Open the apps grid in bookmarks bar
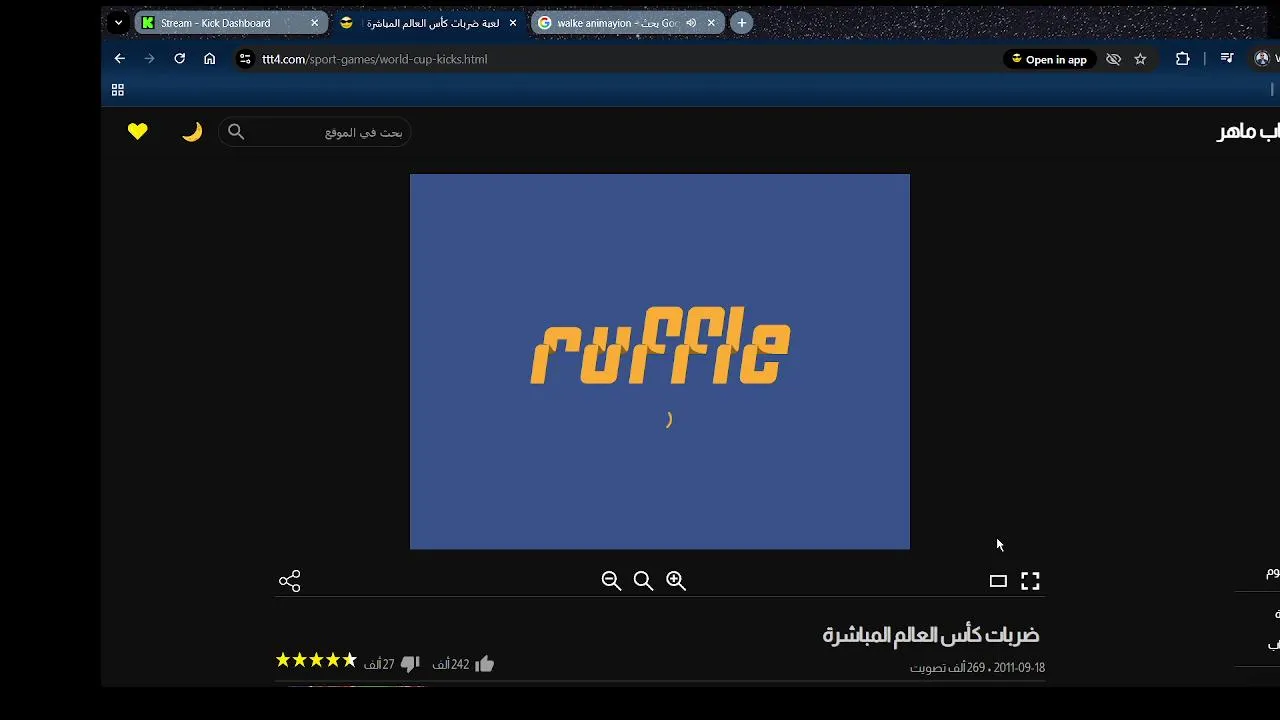Viewport: 1280px width, 720px height. pos(118,90)
